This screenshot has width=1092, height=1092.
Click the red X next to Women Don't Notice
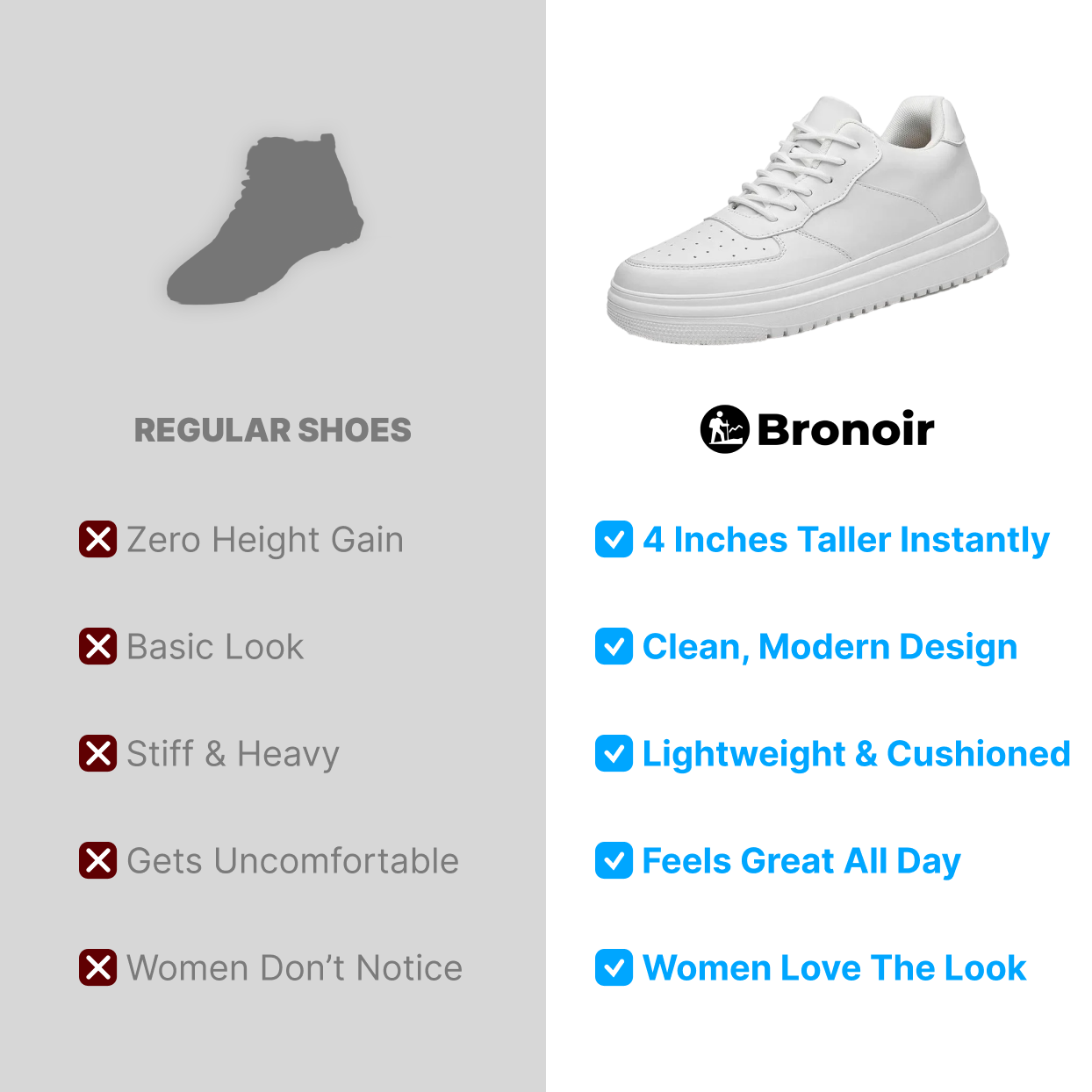click(x=97, y=967)
